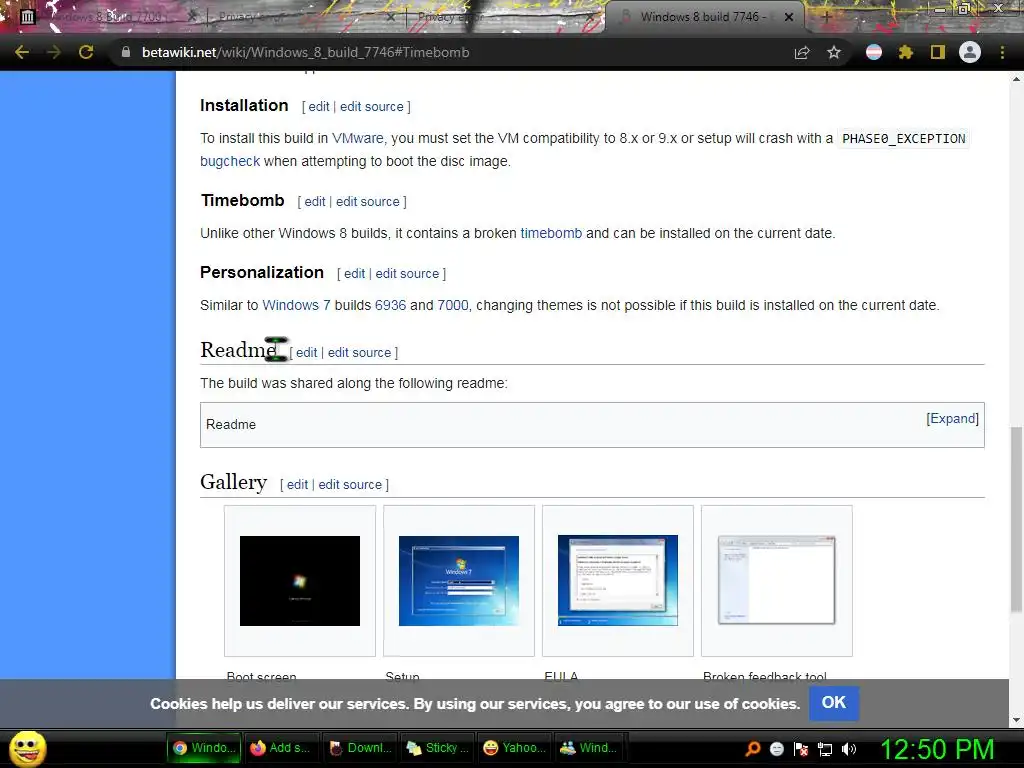
Task: Click edit next to Gallery heading
Action: click(x=297, y=485)
